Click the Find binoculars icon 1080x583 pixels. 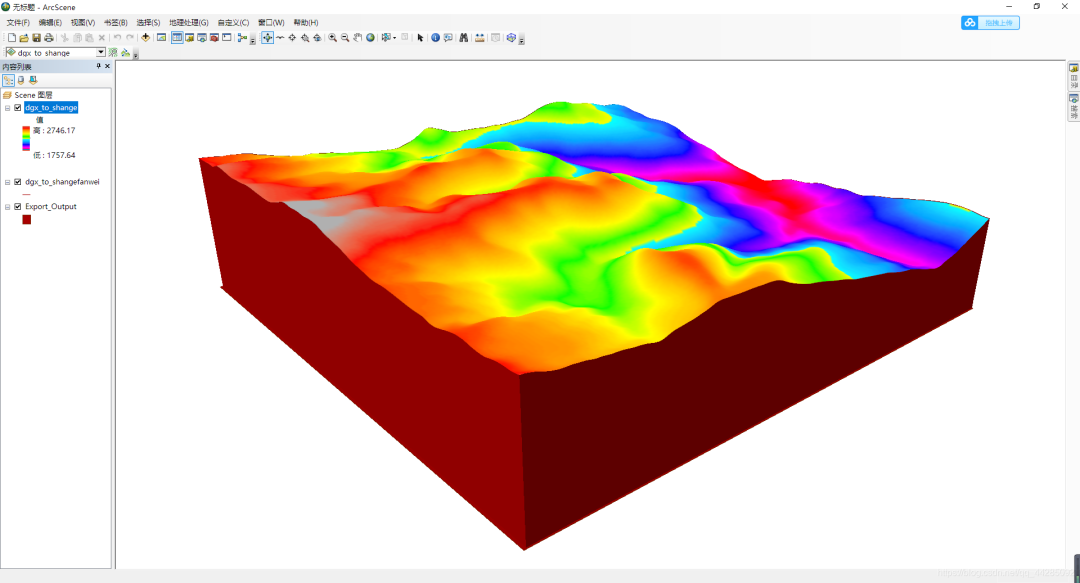click(x=464, y=38)
